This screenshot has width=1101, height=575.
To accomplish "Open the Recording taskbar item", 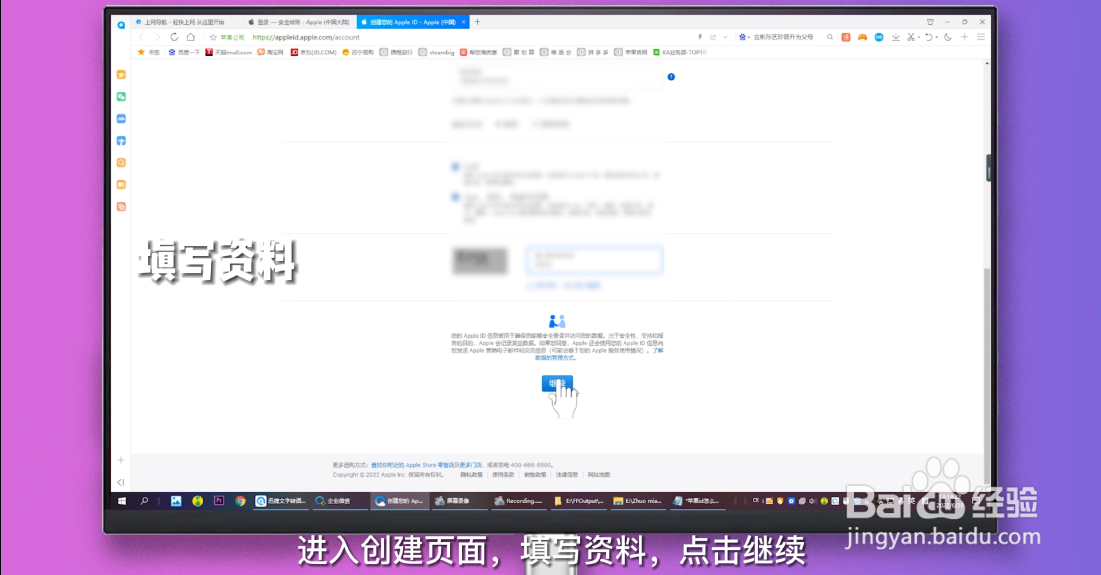I will [518, 501].
